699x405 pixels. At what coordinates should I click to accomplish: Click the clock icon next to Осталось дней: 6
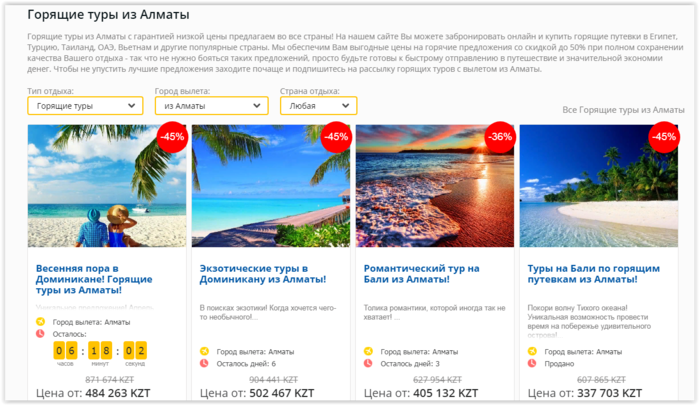204,363
